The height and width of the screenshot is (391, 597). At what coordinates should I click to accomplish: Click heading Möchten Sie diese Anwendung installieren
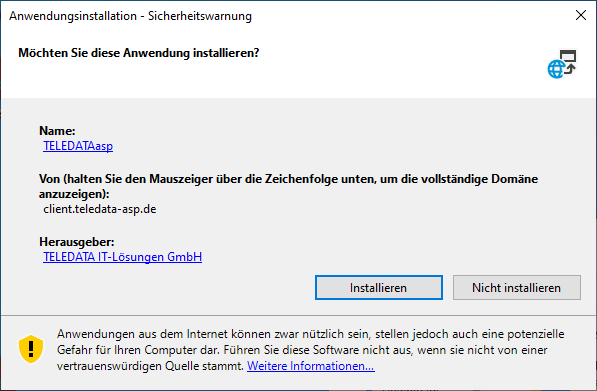139,53
